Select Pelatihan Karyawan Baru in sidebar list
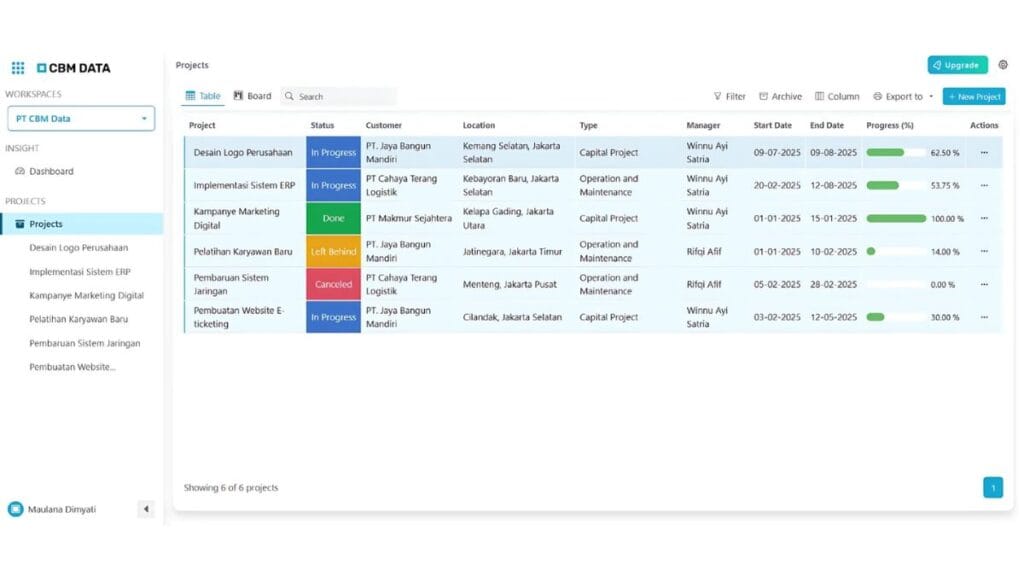 [x=78, y=319]
